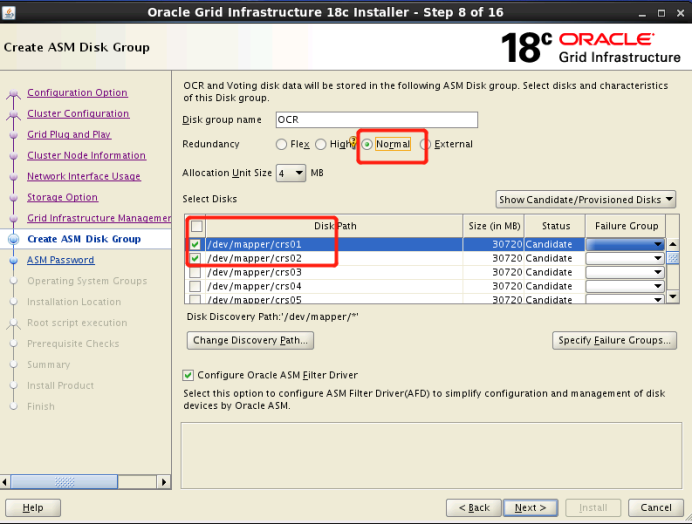Click the disk table vertical scrollbar thumb
The width and height of the screenshot is (692, 525).
pyautogui.click(x=673, y=258)
